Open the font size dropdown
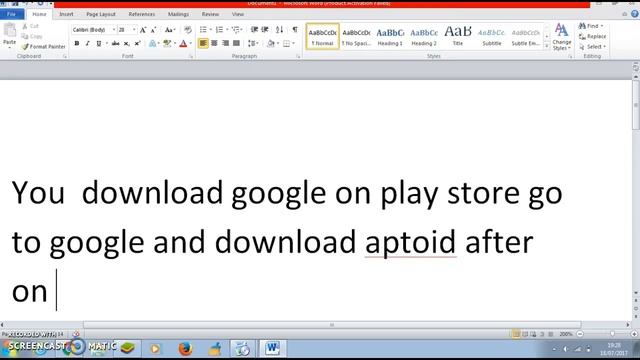The image size is (640, 360). click(x=134, y=30)
